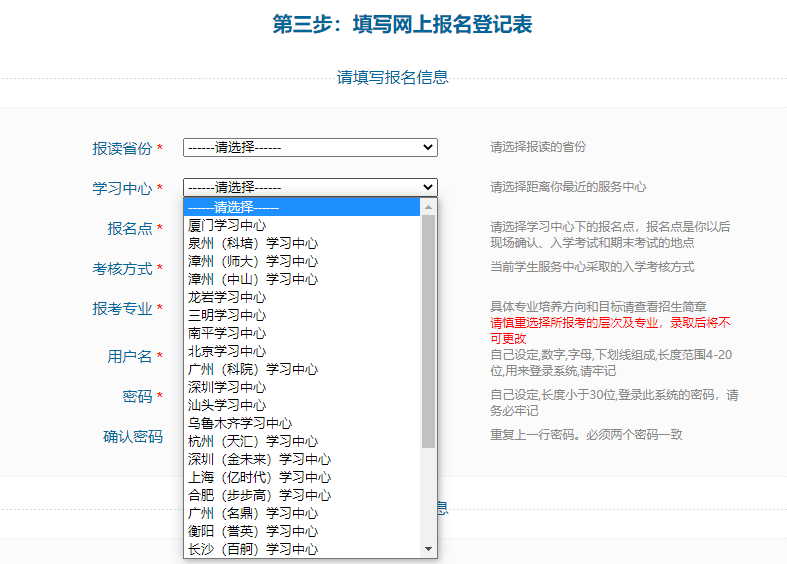The height and width of the screenshot is (564, 787).
Task: Click the hint 重复上一行密码。必须两个密码一致
Action: click(x=586, y=435)
